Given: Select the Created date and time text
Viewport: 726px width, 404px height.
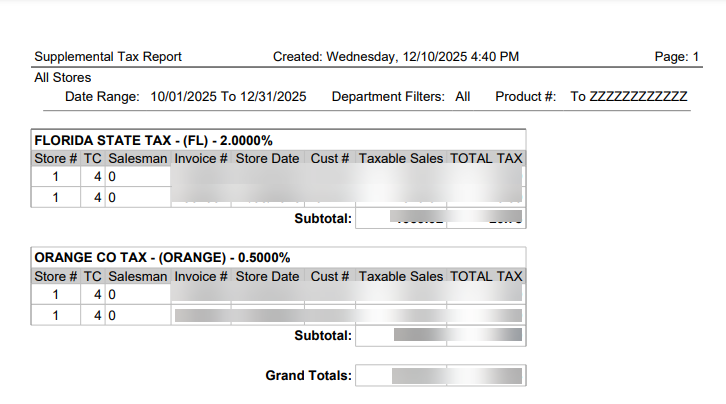Looking at the screenshot, I should (395, 57).
